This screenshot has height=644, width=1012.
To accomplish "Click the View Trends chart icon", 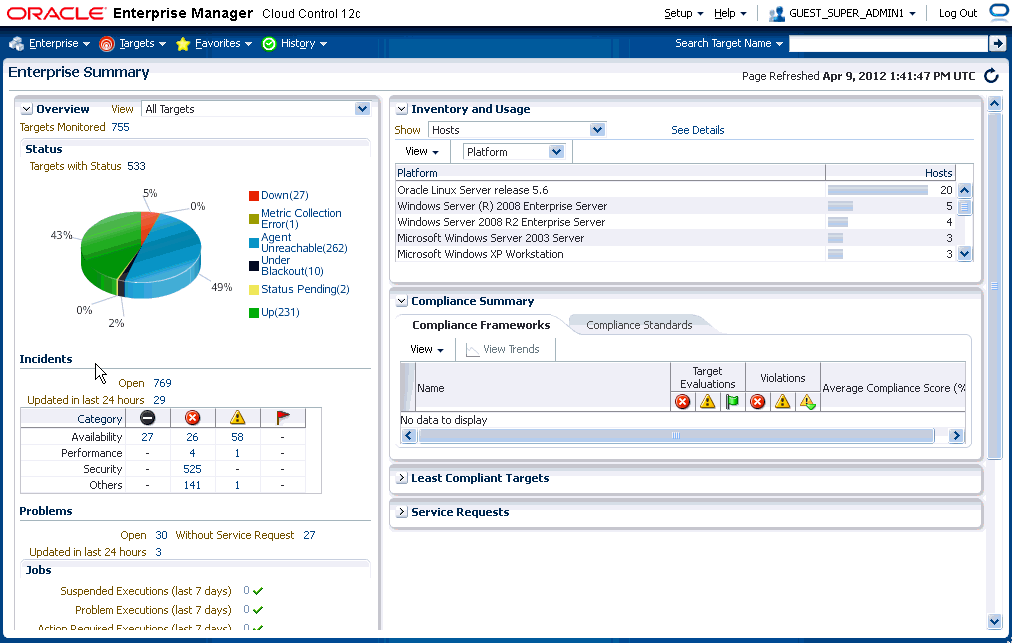I will [472, 350].
